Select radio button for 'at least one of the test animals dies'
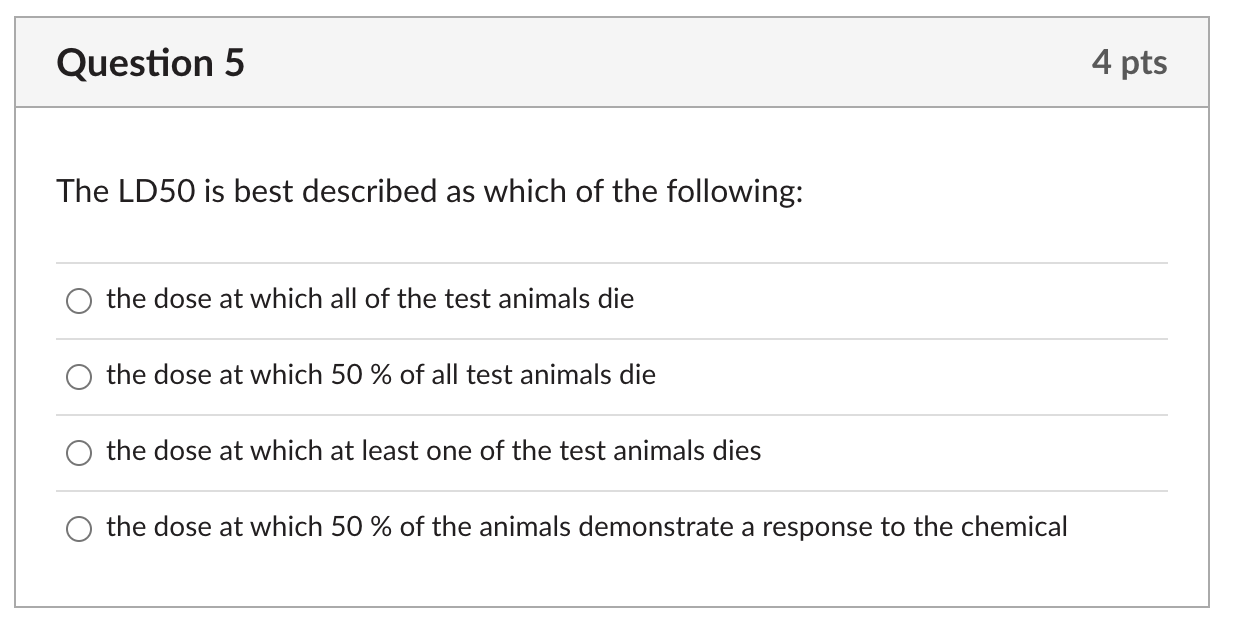1234x634 pixels. coord(78,452)
